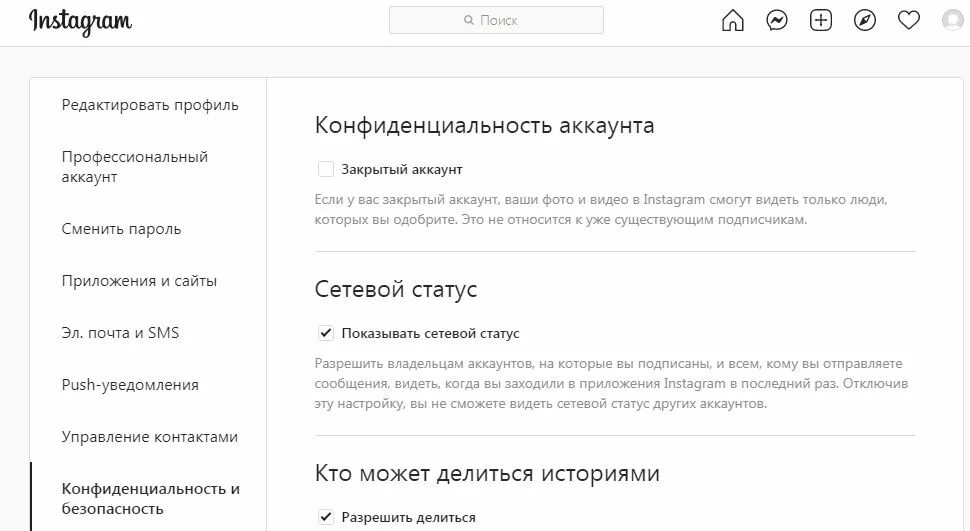The width and height of the screenshot is (970, 531).
Task: Click the "Показывать сетевой статус" label text
Action: tap(431, 334)
